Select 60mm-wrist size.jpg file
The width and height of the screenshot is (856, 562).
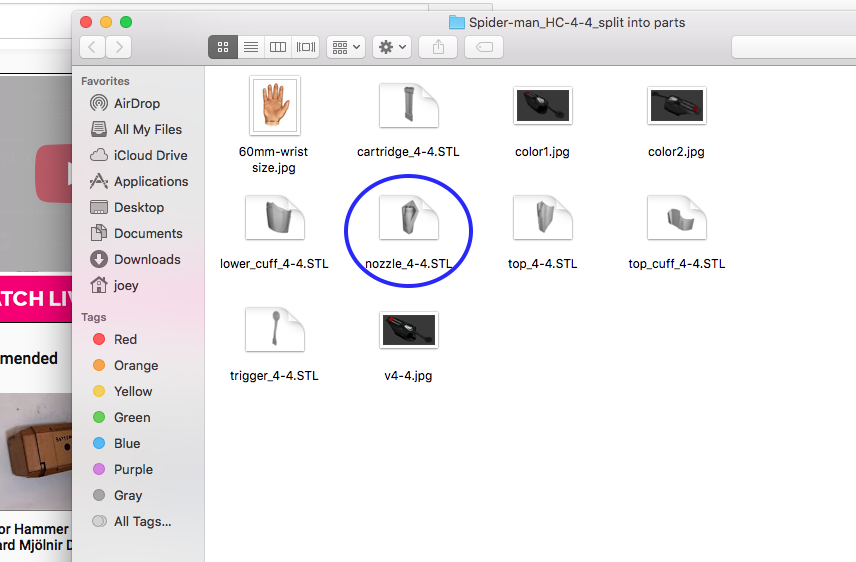(x=275, y=105)
